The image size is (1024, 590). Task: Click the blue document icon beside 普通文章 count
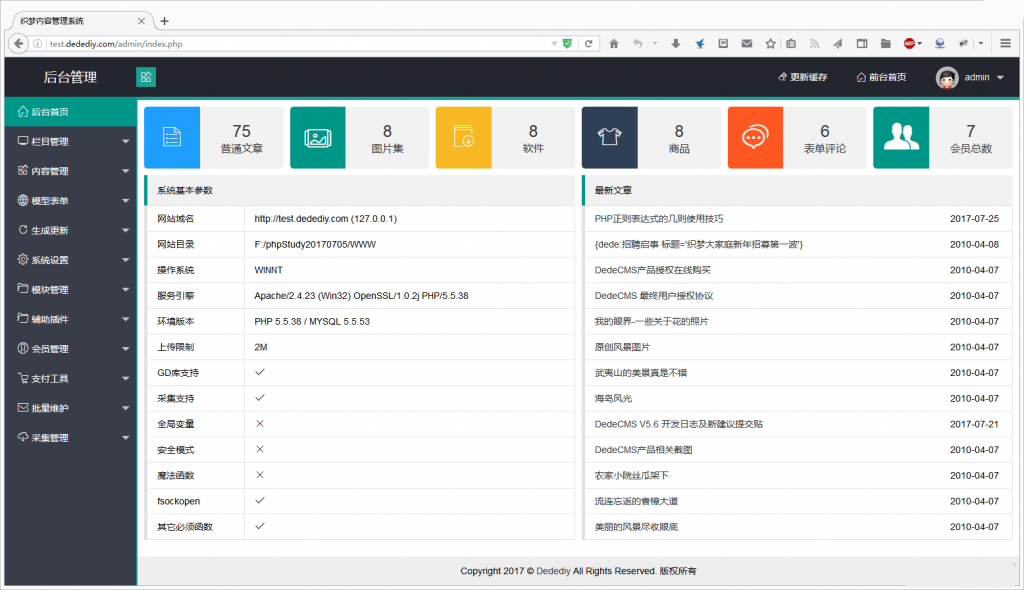click(172, 137)
